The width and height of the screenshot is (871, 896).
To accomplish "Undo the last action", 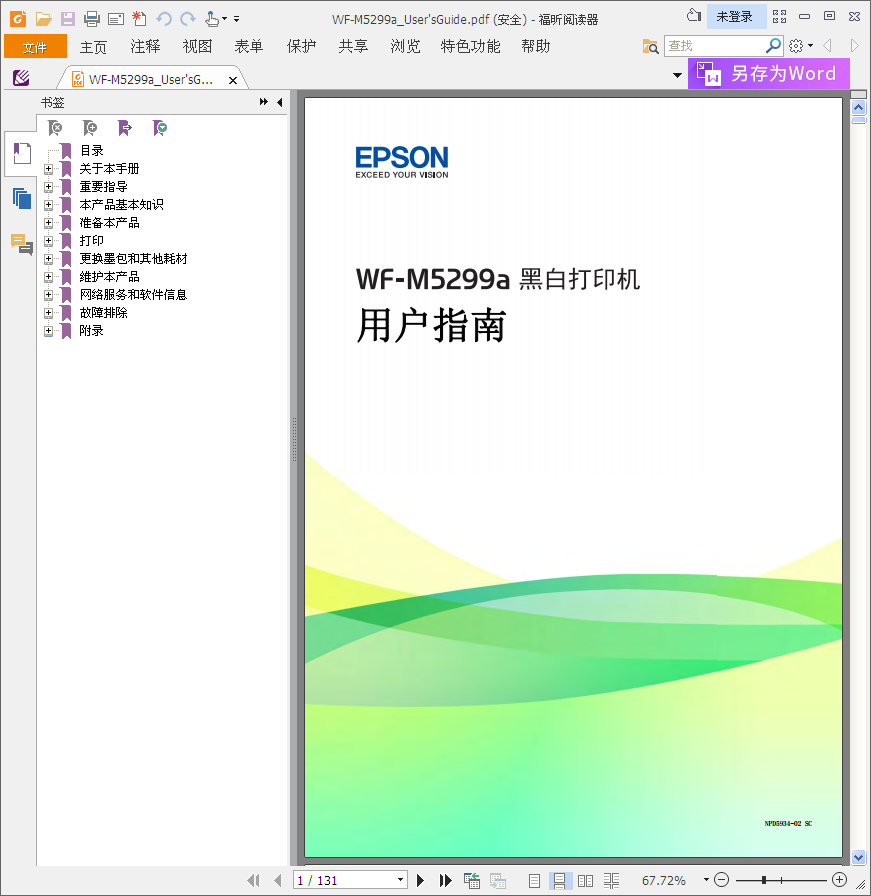I will point(164,19).
